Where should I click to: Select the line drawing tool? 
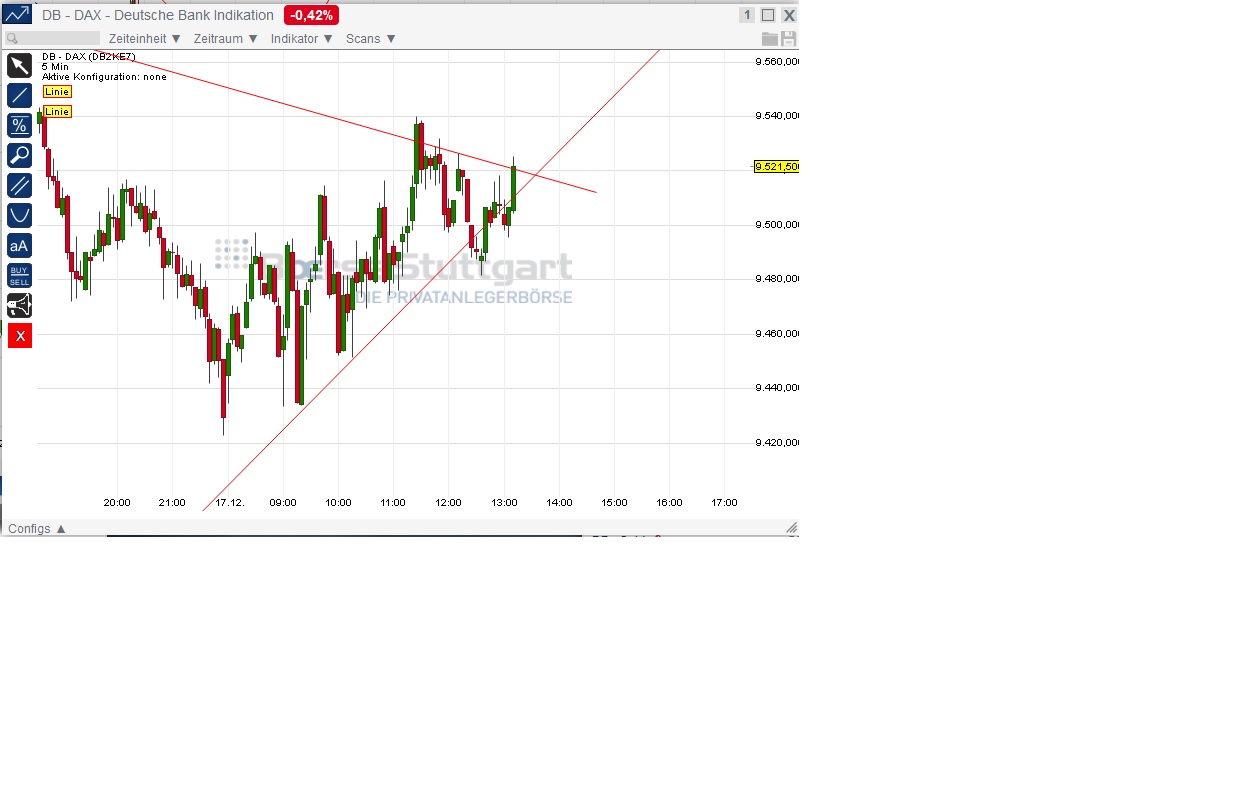[x=19, y=95]
